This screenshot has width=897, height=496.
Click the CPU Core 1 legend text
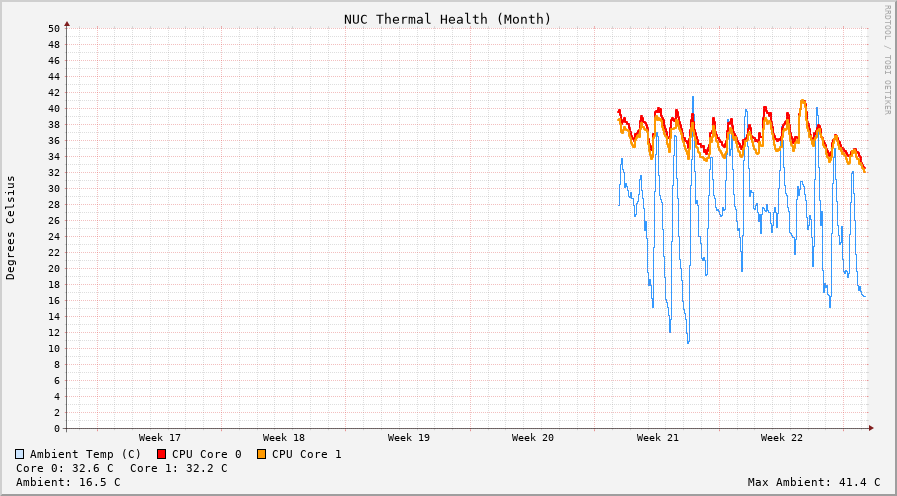[307, 454]
